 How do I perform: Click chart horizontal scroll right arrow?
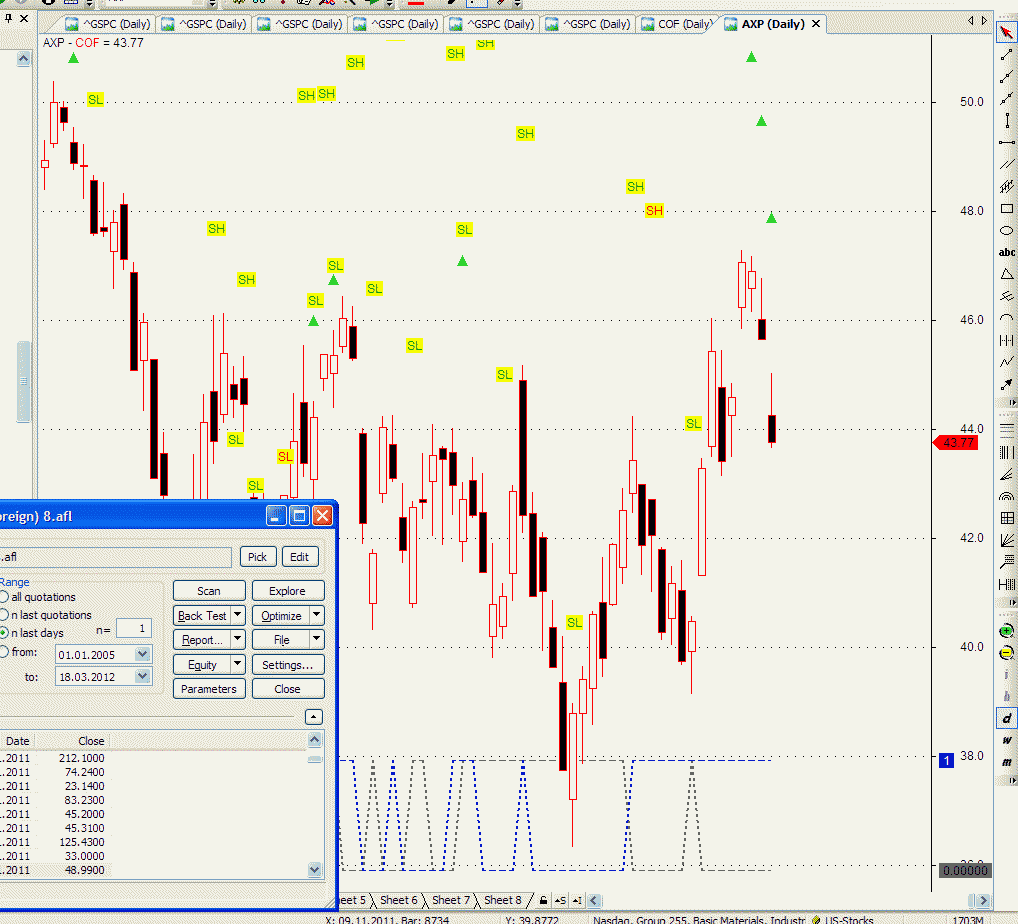[x=983, y=900]
